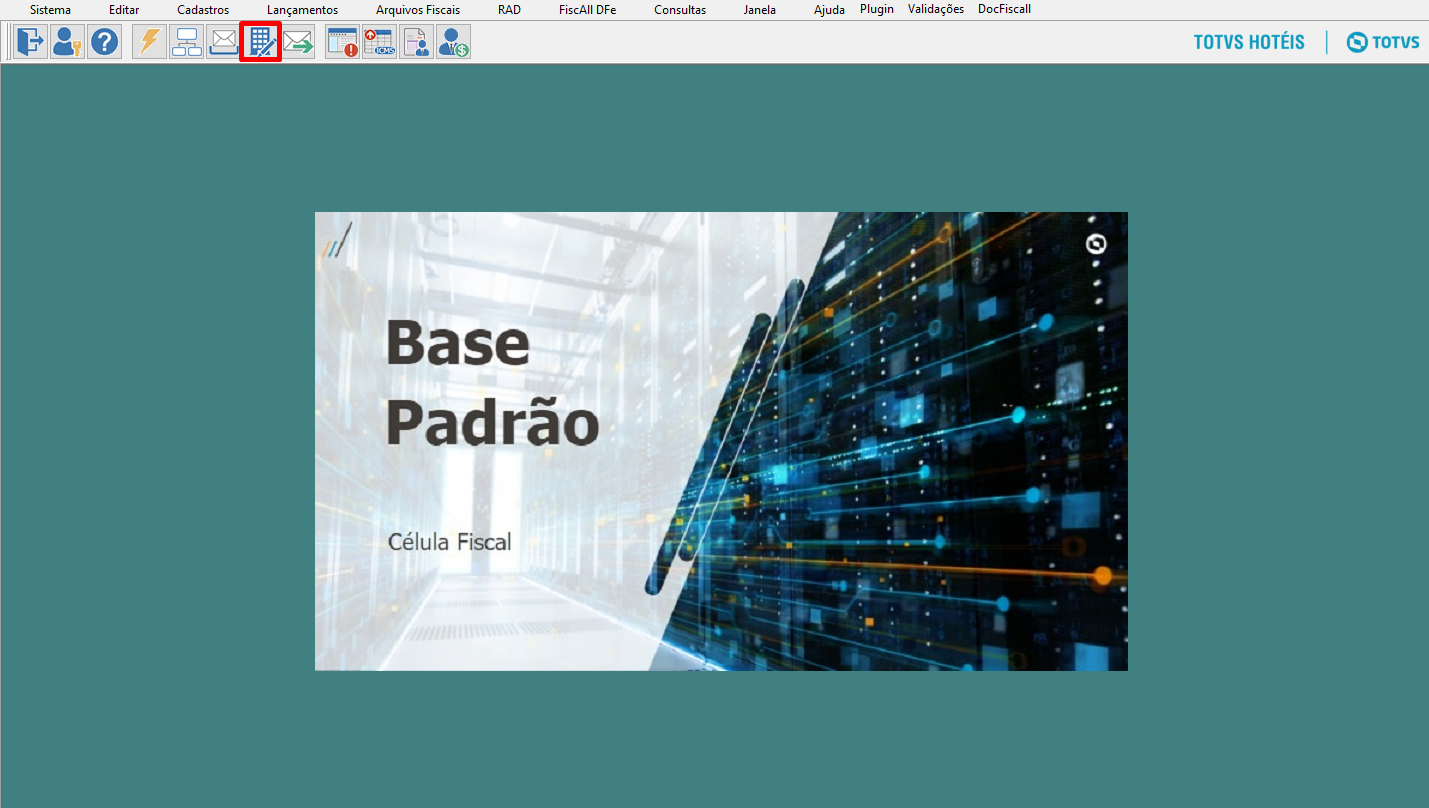Open the Lançamentos menu

302,10
